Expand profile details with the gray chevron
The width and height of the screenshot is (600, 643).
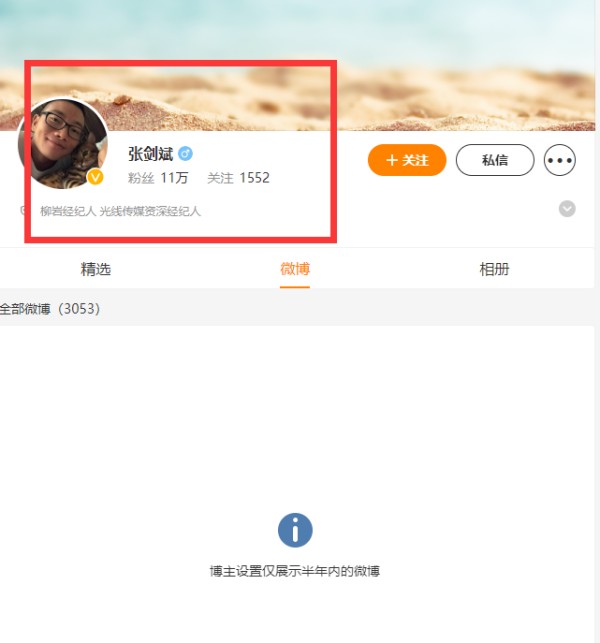click(x=567, y=209)
